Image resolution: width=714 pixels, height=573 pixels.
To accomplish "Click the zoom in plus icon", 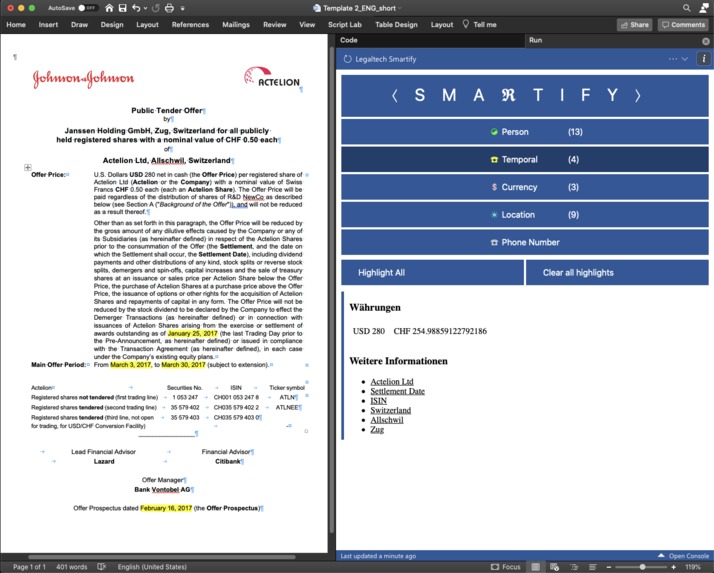I will pos(673,567).
